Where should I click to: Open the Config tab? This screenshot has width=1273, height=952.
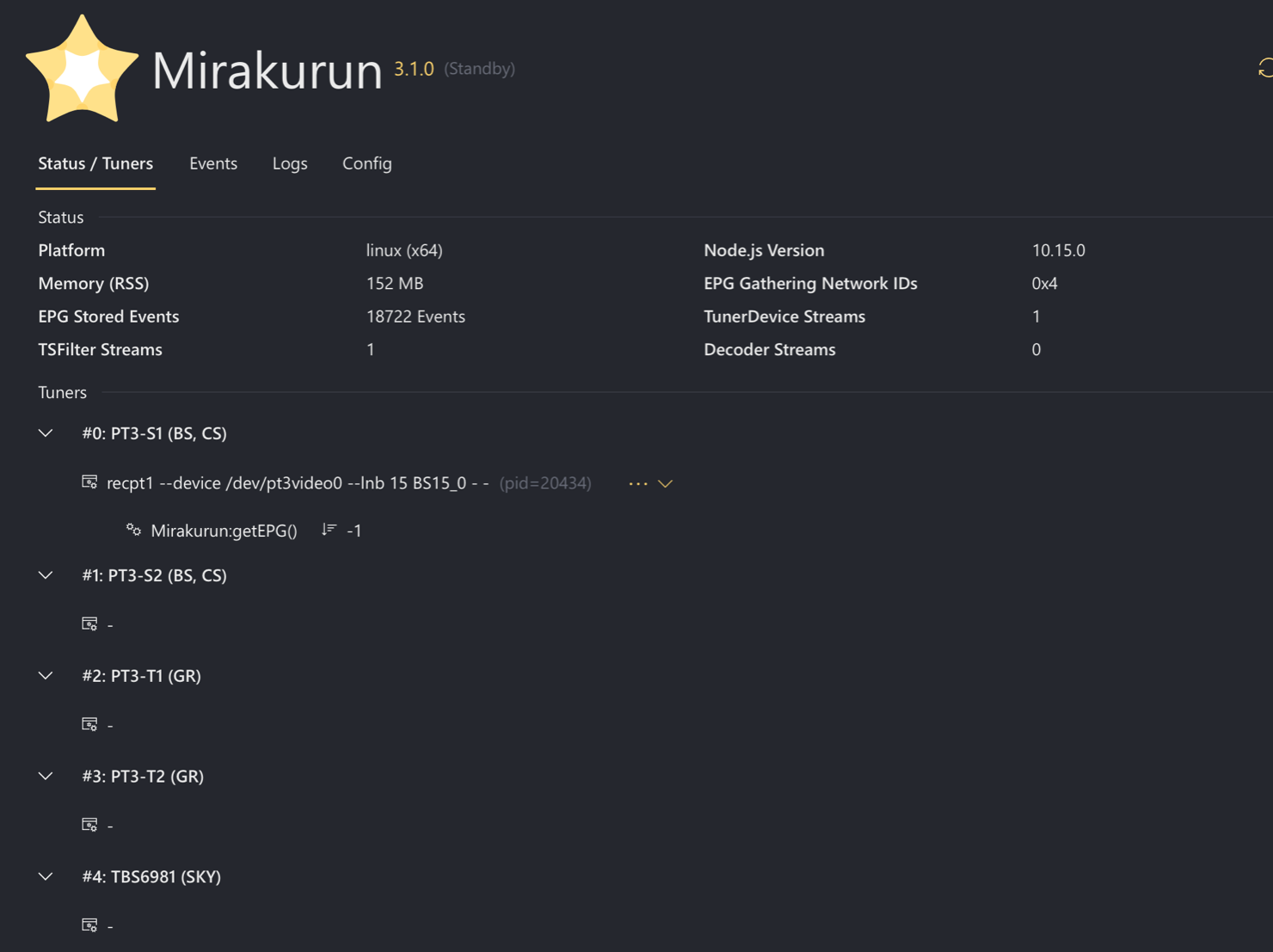(367, 163)
